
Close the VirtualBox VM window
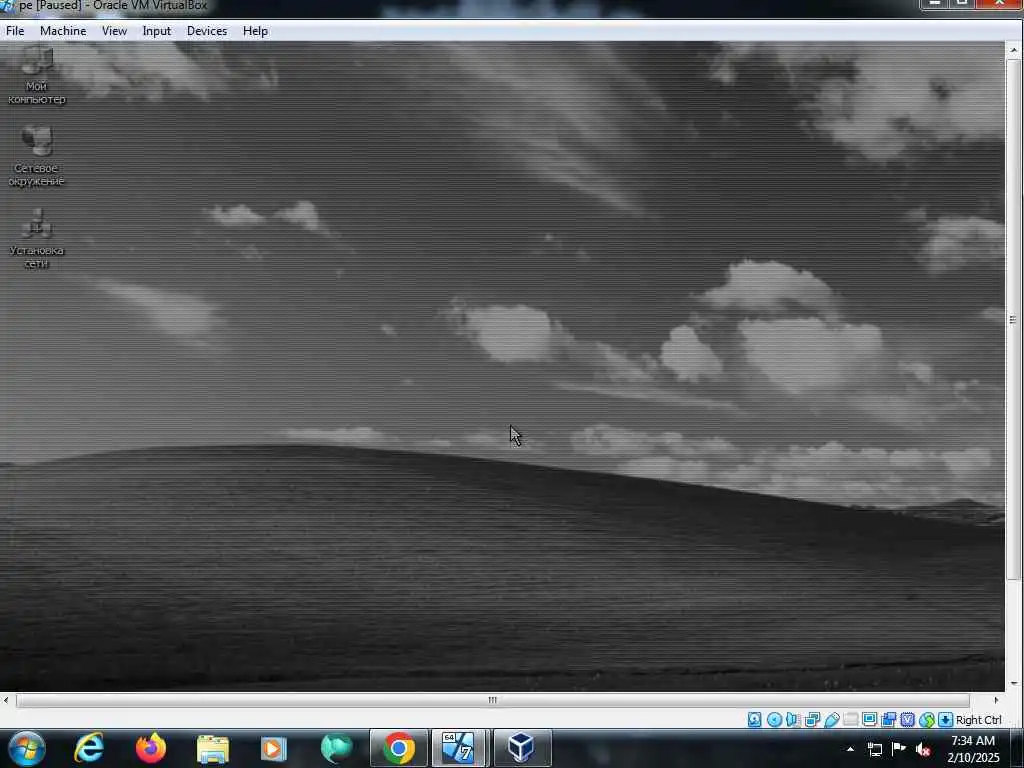[1000, 3]
